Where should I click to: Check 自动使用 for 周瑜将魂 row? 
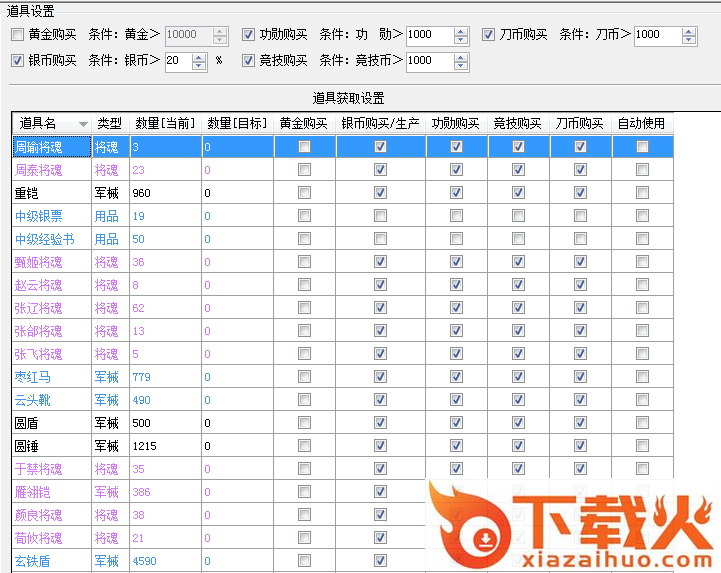pos(642,147)
